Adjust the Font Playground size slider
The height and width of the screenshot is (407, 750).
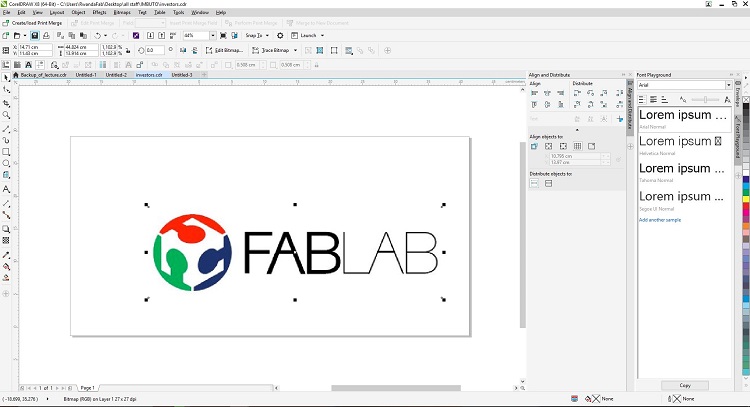705,99
